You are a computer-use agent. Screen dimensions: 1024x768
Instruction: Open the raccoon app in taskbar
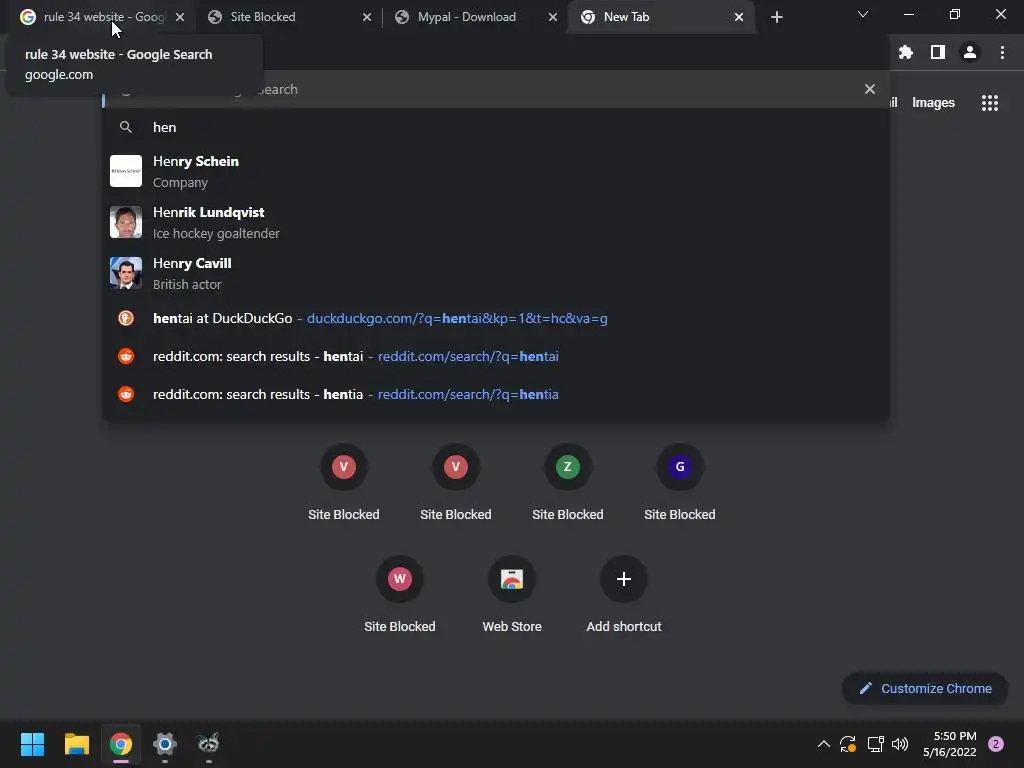208,744
